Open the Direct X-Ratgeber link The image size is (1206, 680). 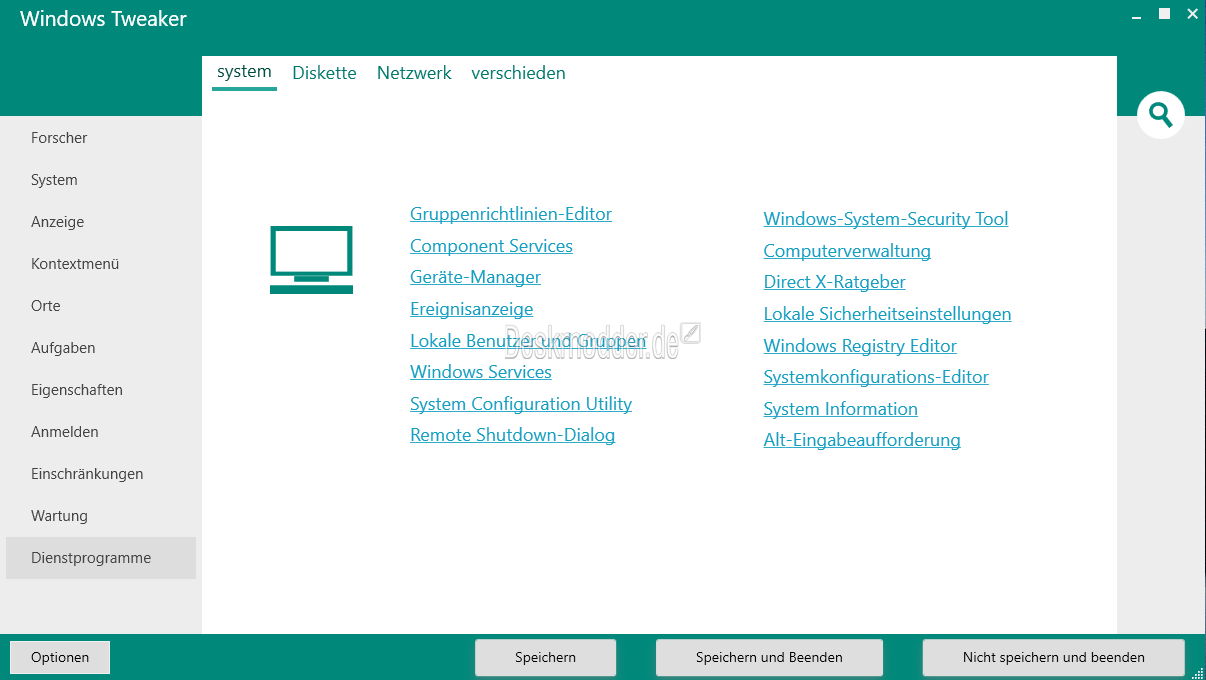[834, 282]
